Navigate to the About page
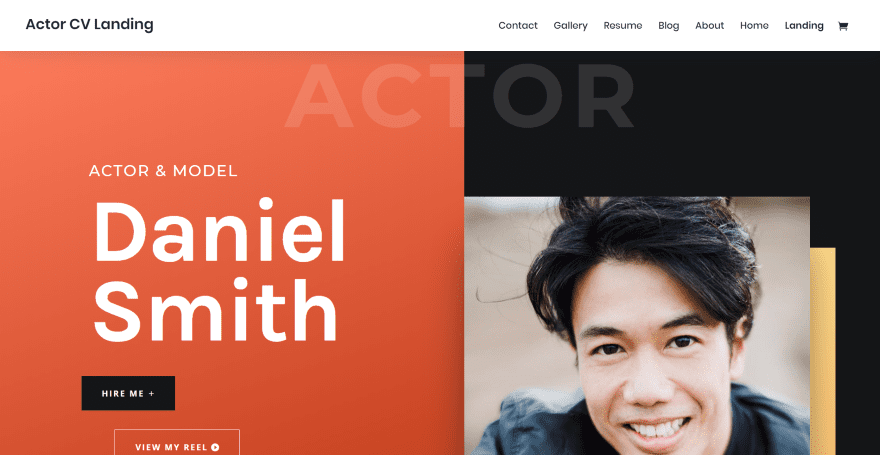Viewport: 880px width, 455px height. pos(709,26)
